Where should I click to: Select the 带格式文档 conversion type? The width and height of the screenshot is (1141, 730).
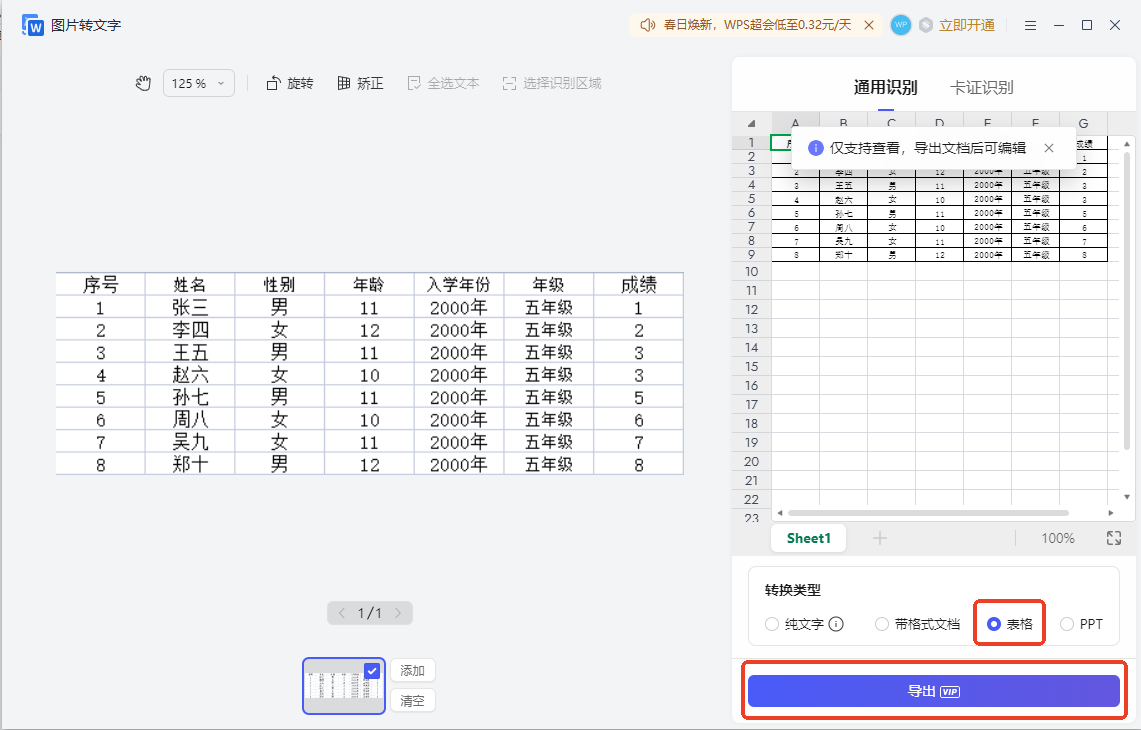(x=881, y=623)
